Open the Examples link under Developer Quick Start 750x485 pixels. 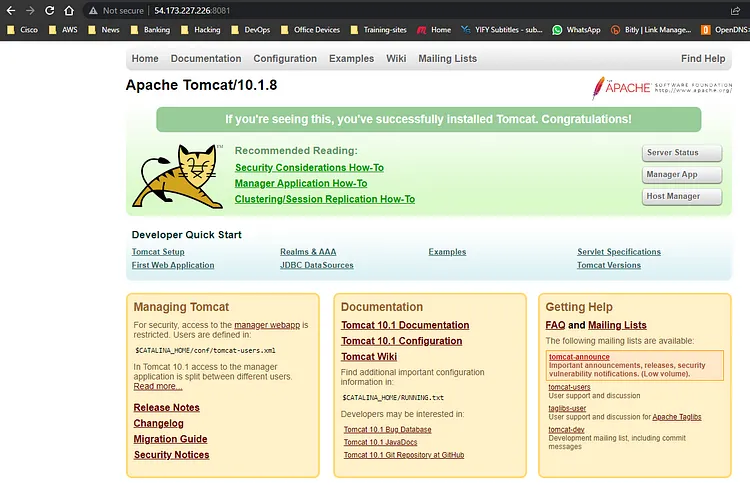[447, 252]
